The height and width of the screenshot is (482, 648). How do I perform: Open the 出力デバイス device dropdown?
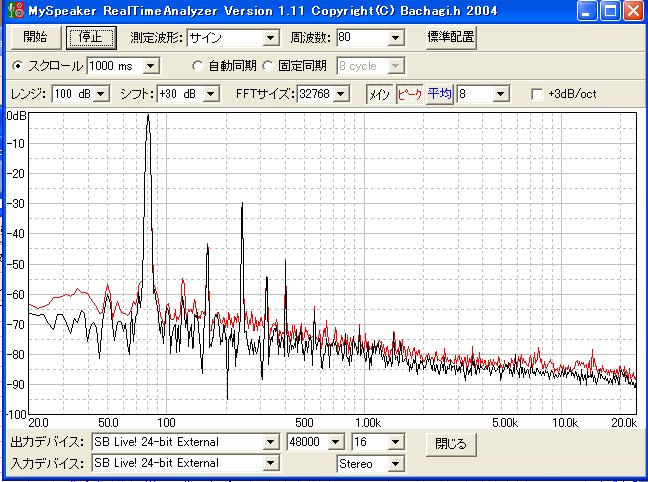269,442
